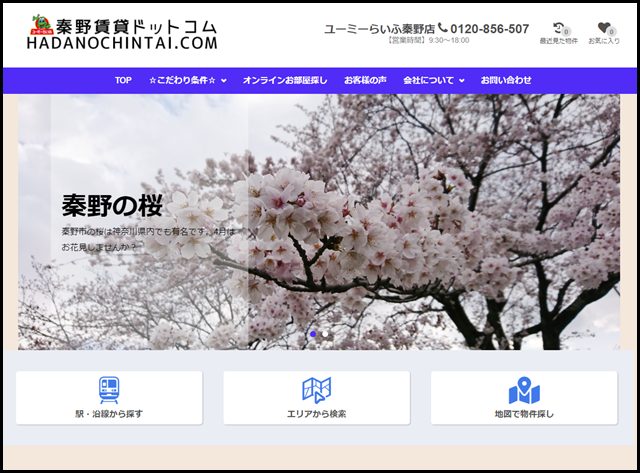
Task: Open オンラインお部屋探し page
Action: [x=285, y=80]
